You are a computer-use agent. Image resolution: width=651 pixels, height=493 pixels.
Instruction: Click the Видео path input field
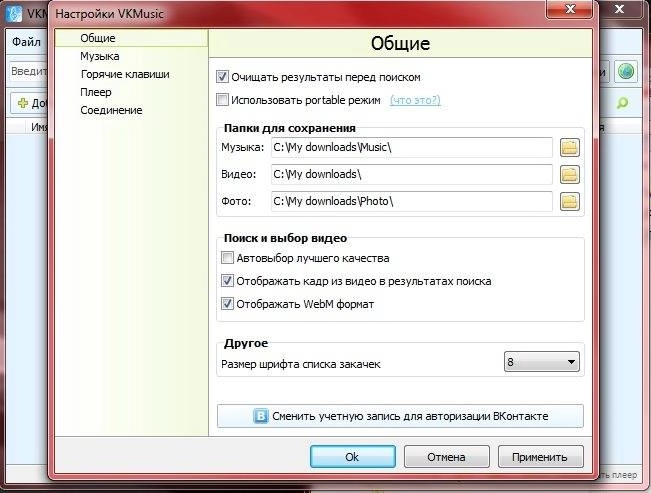click(x=412, y=174)
